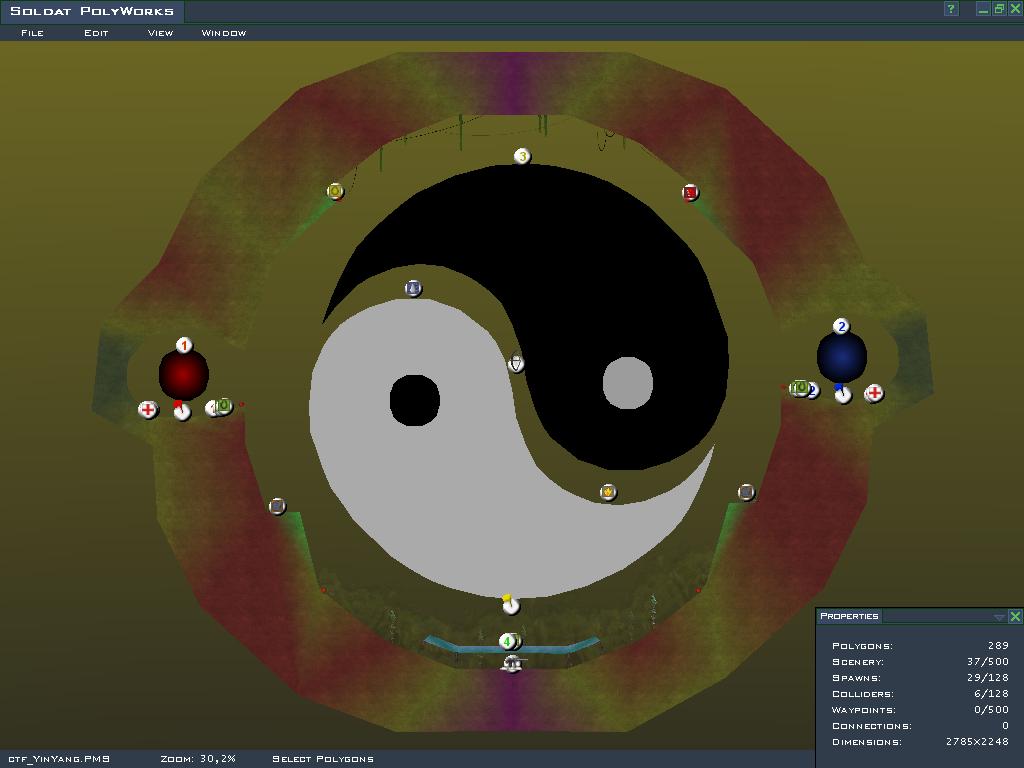Open the File menu
The image size is (1024, 768).
[32, 33]
